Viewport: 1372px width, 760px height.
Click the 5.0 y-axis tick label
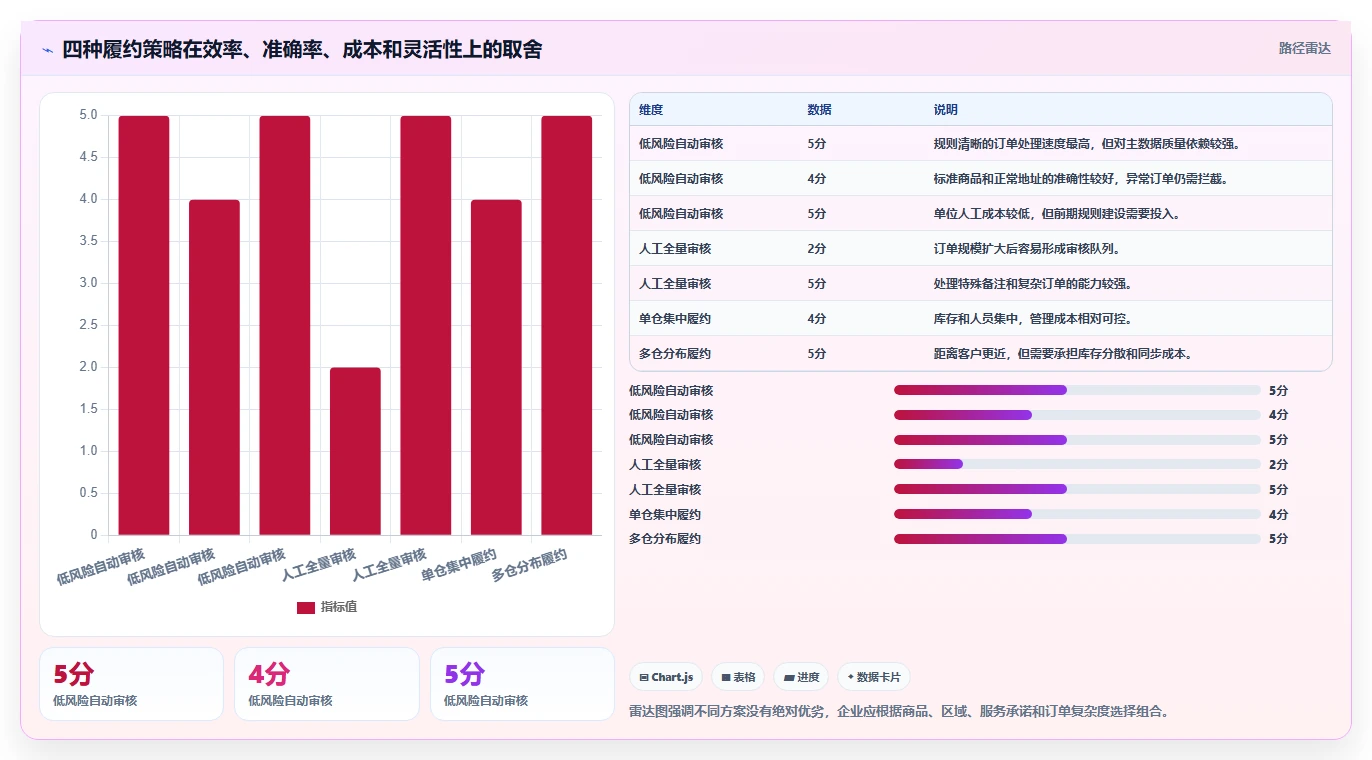[88, 115]
